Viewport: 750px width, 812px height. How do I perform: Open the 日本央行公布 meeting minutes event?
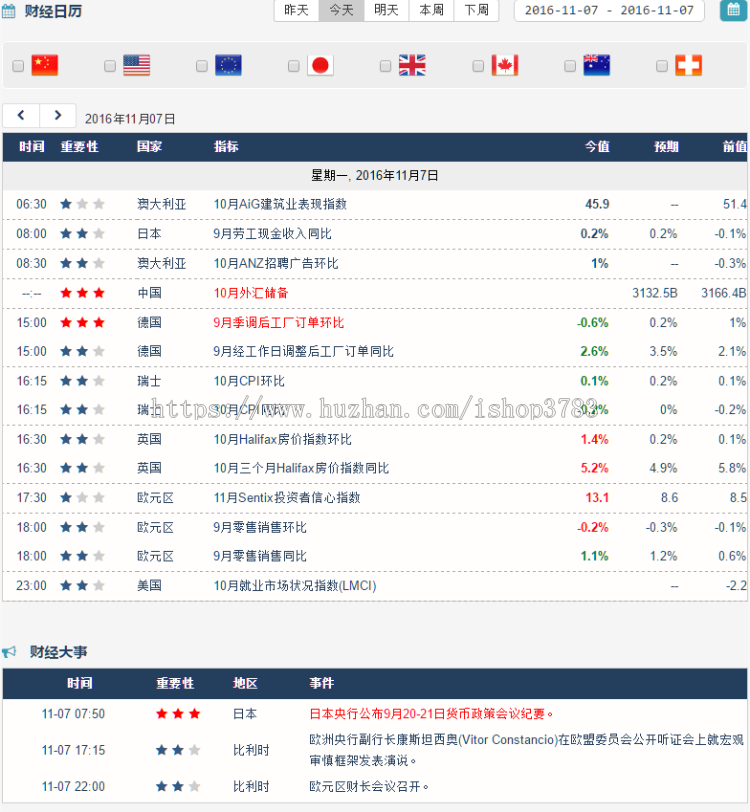pyautogui.click(x=431, y=714)
